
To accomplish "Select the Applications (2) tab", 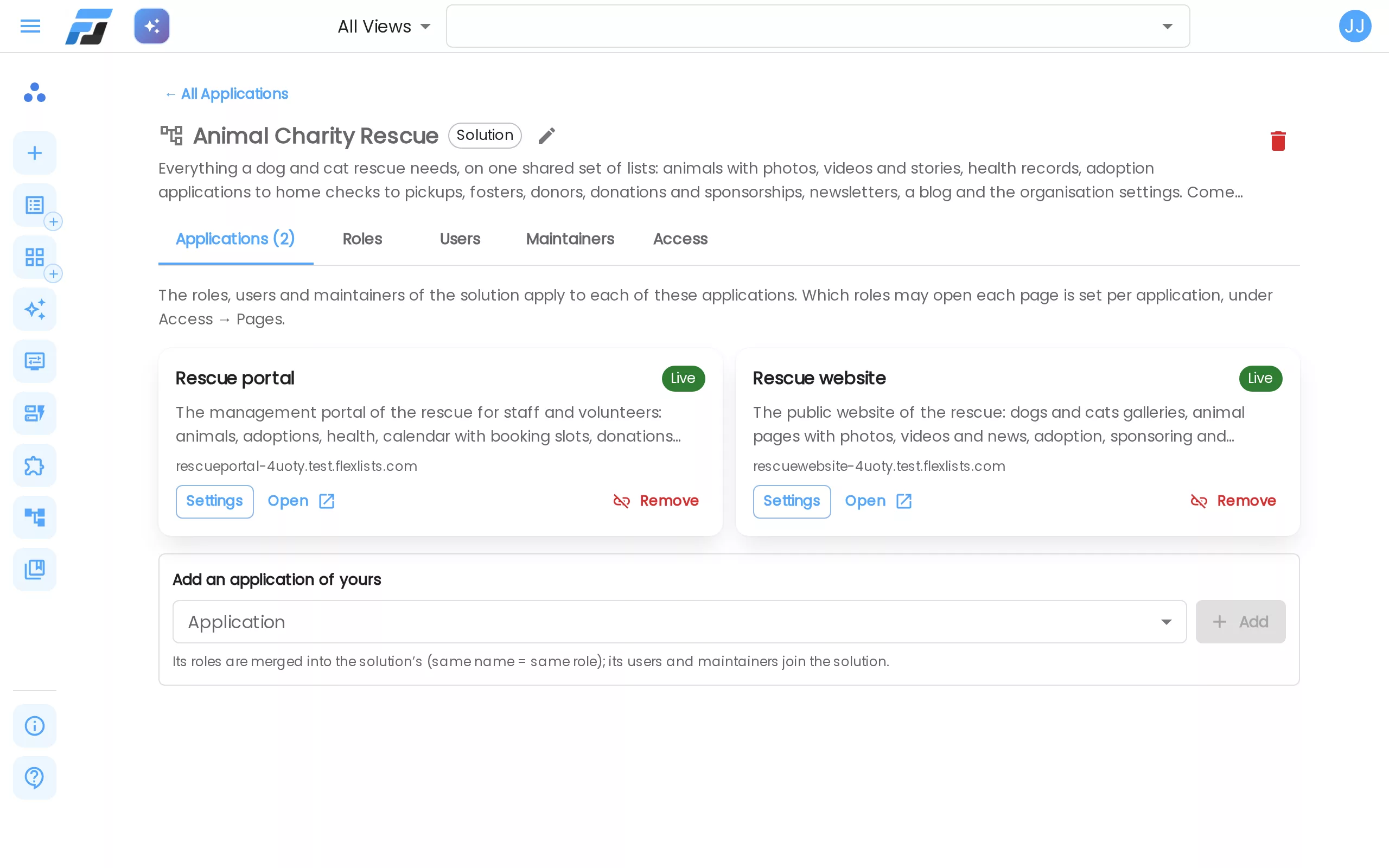I will (x=235, y=239).
